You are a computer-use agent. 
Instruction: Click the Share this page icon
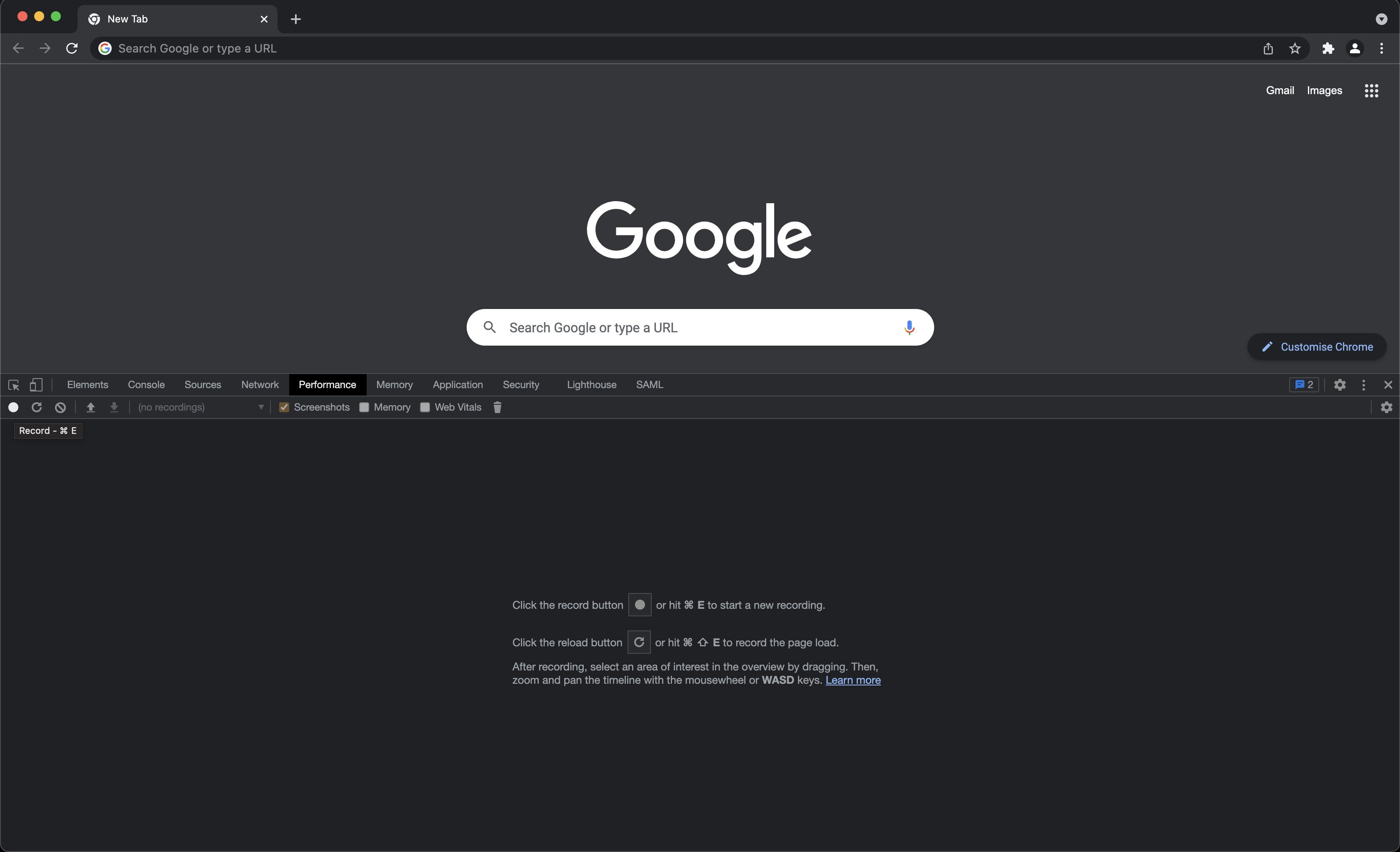(1268, 49)
